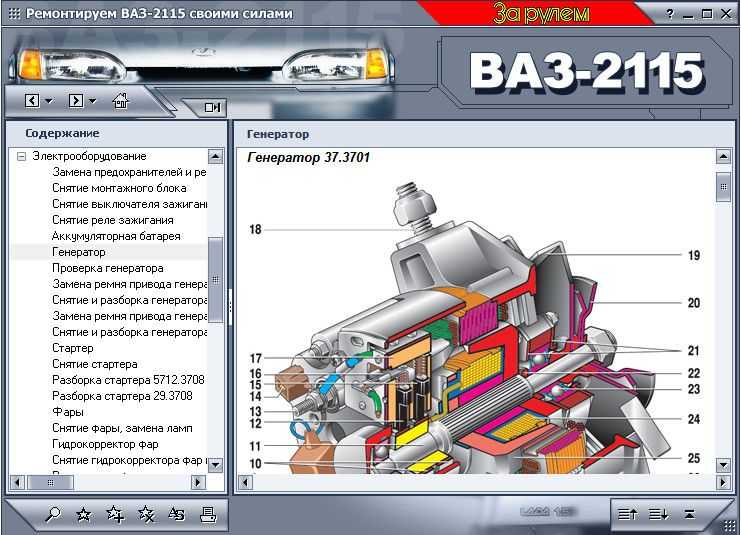Maximize the application window
The image size is (741, 535).
(x=707, y=14)
